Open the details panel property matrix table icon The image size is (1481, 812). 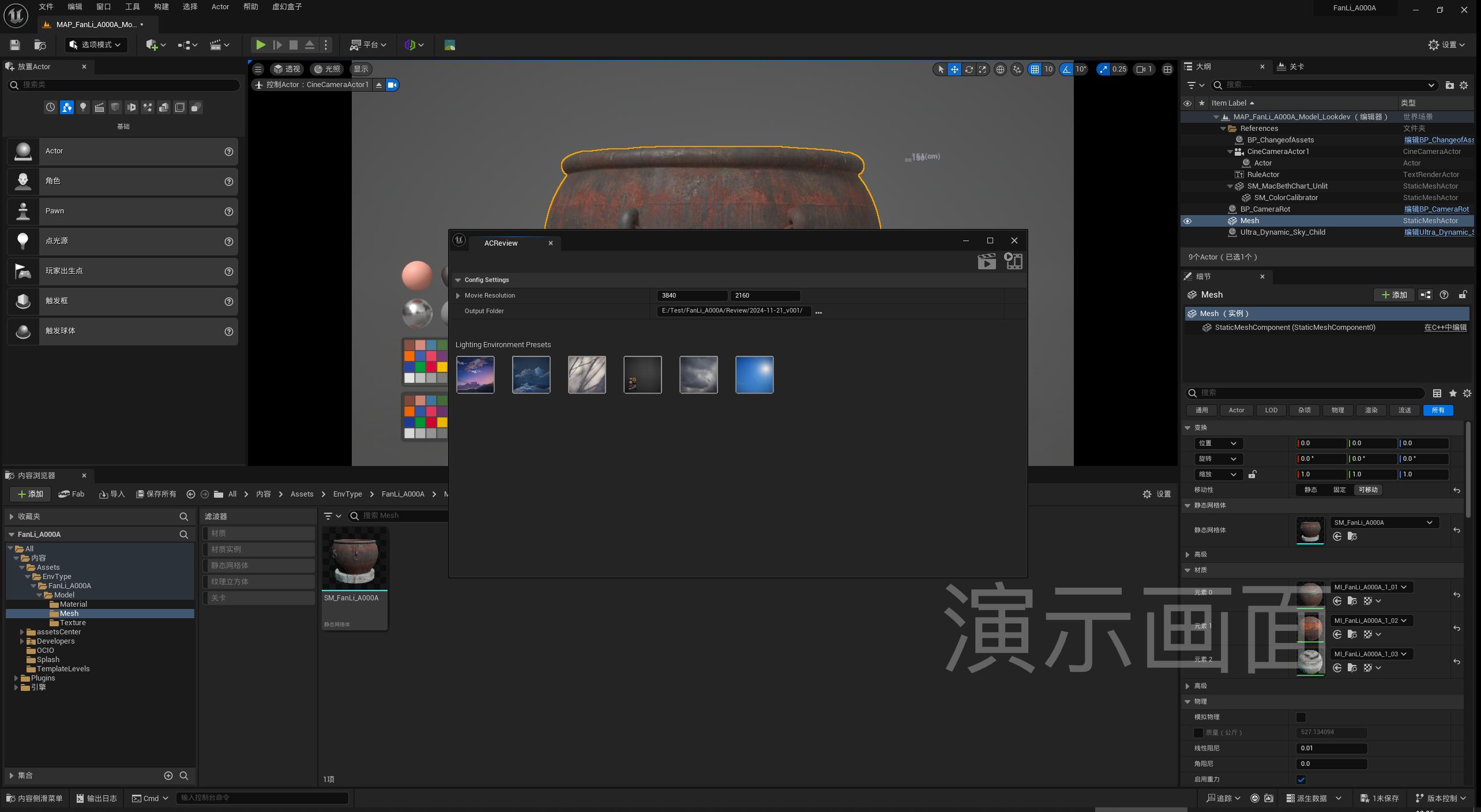[1437, 393]
